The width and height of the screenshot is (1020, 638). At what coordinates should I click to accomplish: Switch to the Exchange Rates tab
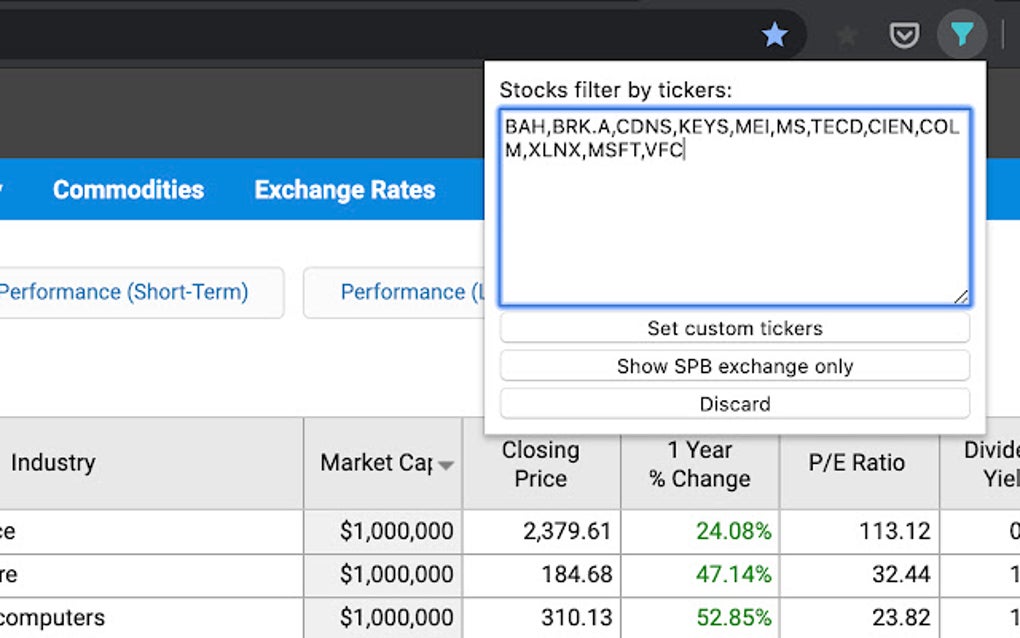(344, 190)
